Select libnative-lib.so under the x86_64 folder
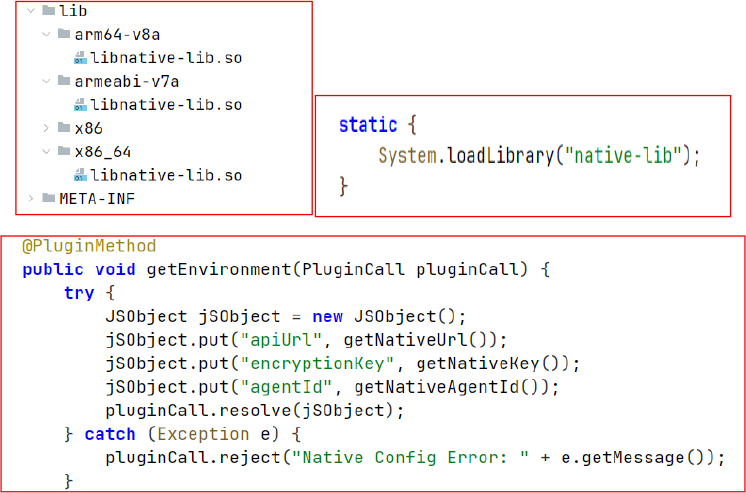Image resolution: width=746 pixels, height=493 pixels. (x=166, y=176)
